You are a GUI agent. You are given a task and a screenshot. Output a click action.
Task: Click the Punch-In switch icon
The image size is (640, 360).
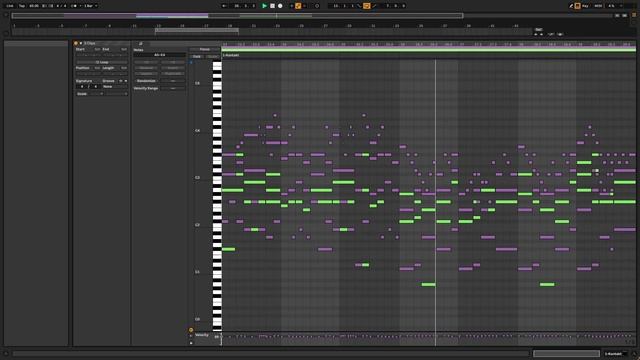360,6
